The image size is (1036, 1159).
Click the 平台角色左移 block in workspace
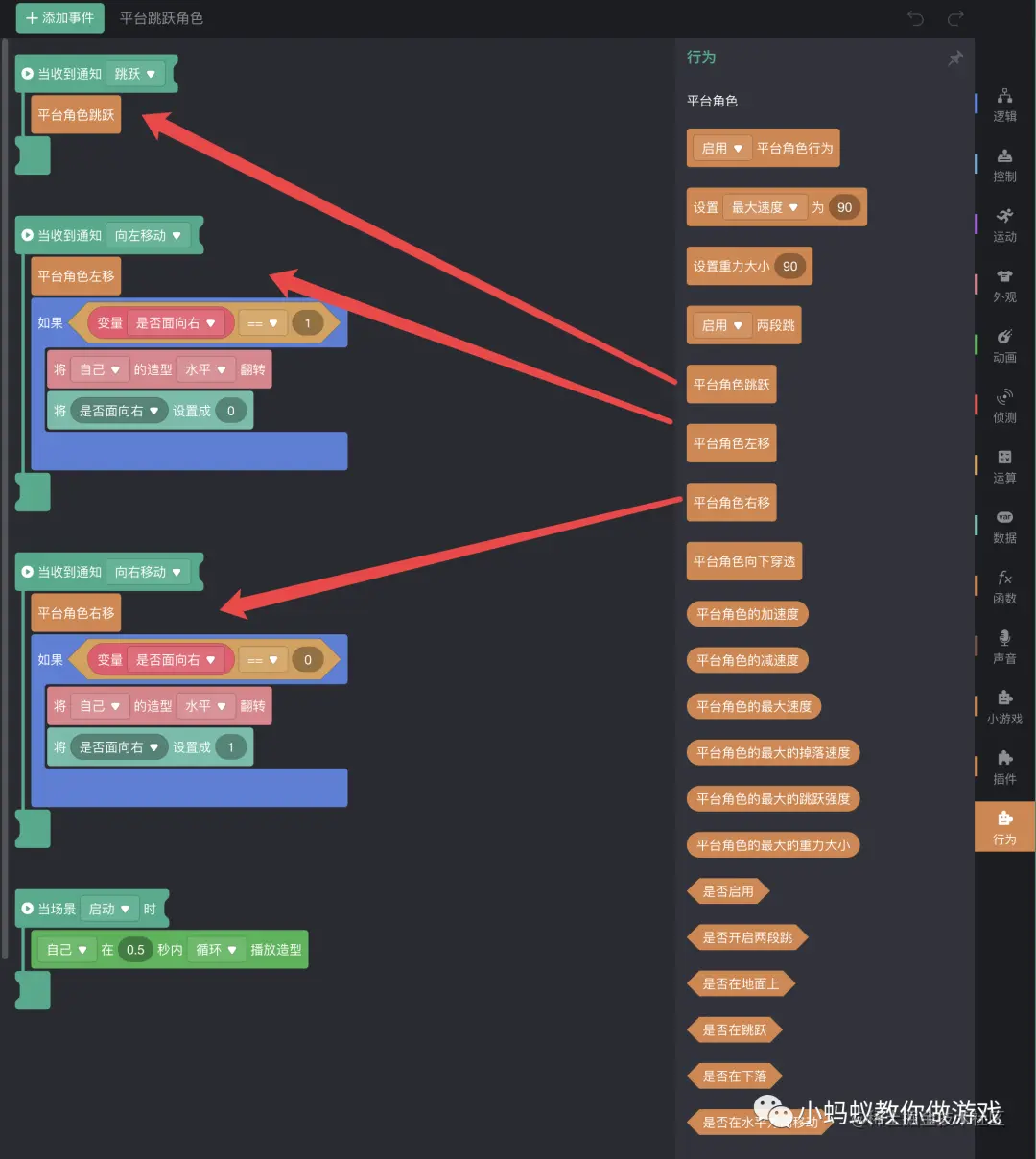pyautogui.click(x=76, y=276)
